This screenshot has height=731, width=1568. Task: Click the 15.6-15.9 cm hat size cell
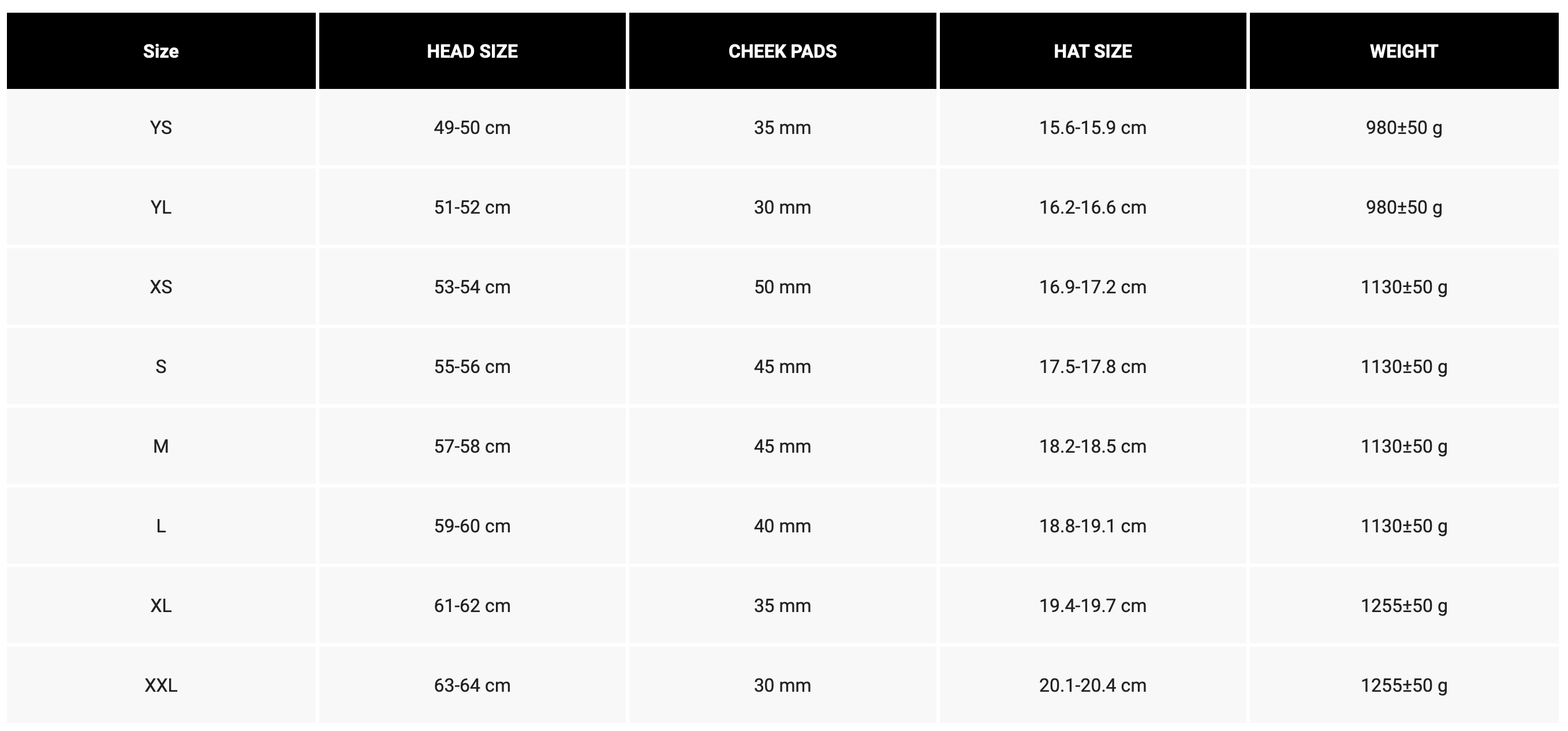coord(1093,128)
